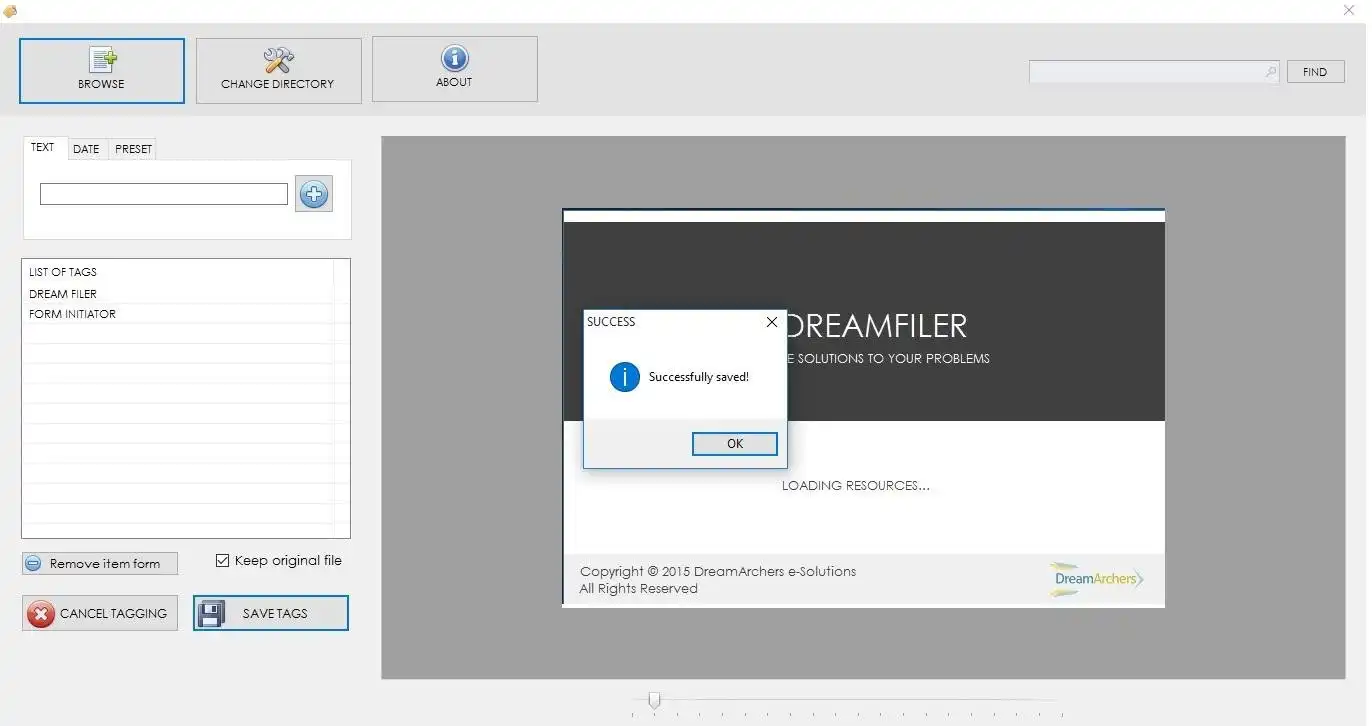The height and width of the screenshot is (726, 1372).
Task: Click the magnifier icon in search box
Action: pos(1271,72)
